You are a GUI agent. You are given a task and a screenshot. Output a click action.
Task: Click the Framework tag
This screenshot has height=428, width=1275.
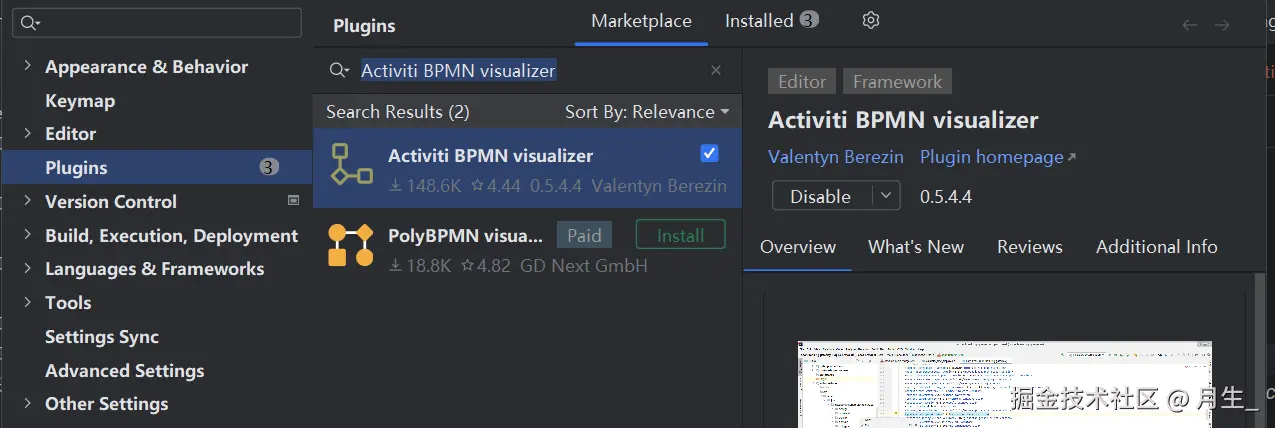tap(897, 82)
